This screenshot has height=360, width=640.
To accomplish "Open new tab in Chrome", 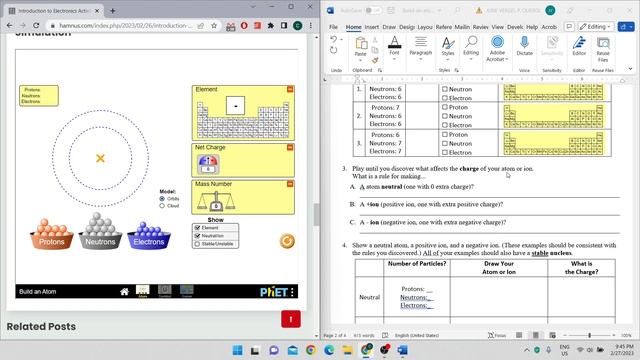I will (113, 11).
